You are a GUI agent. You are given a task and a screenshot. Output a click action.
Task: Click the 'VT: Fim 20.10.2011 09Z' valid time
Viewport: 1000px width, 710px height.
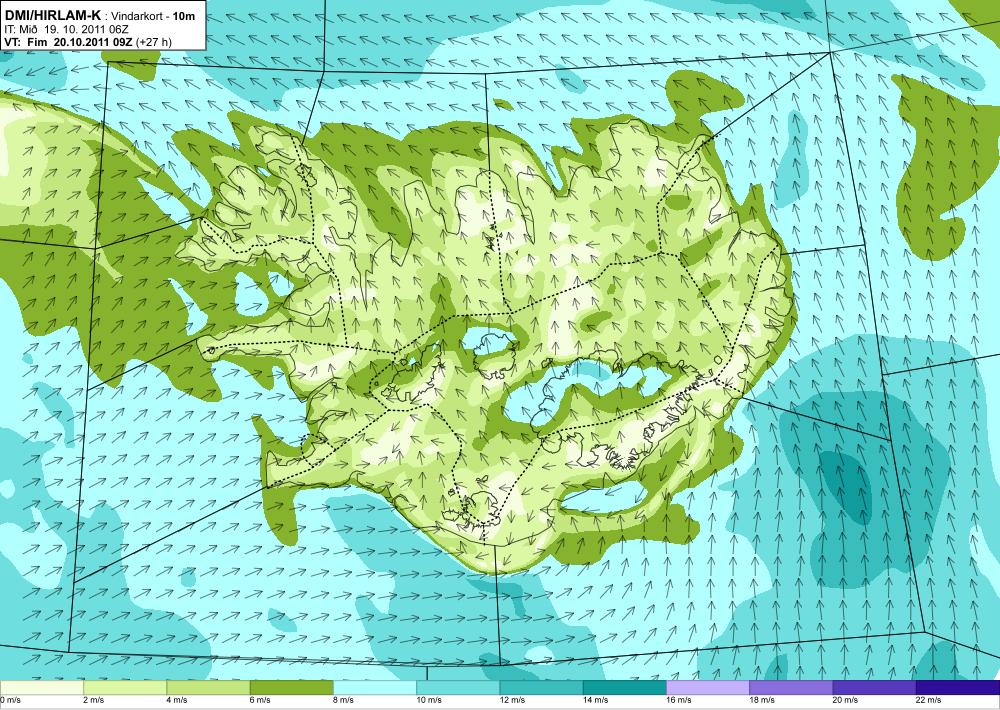point(68,42)
